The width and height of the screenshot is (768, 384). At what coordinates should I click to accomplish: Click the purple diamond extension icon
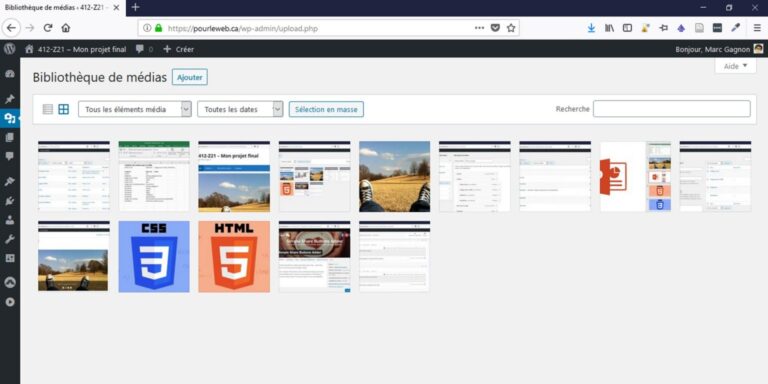click(x=681, y=28)
